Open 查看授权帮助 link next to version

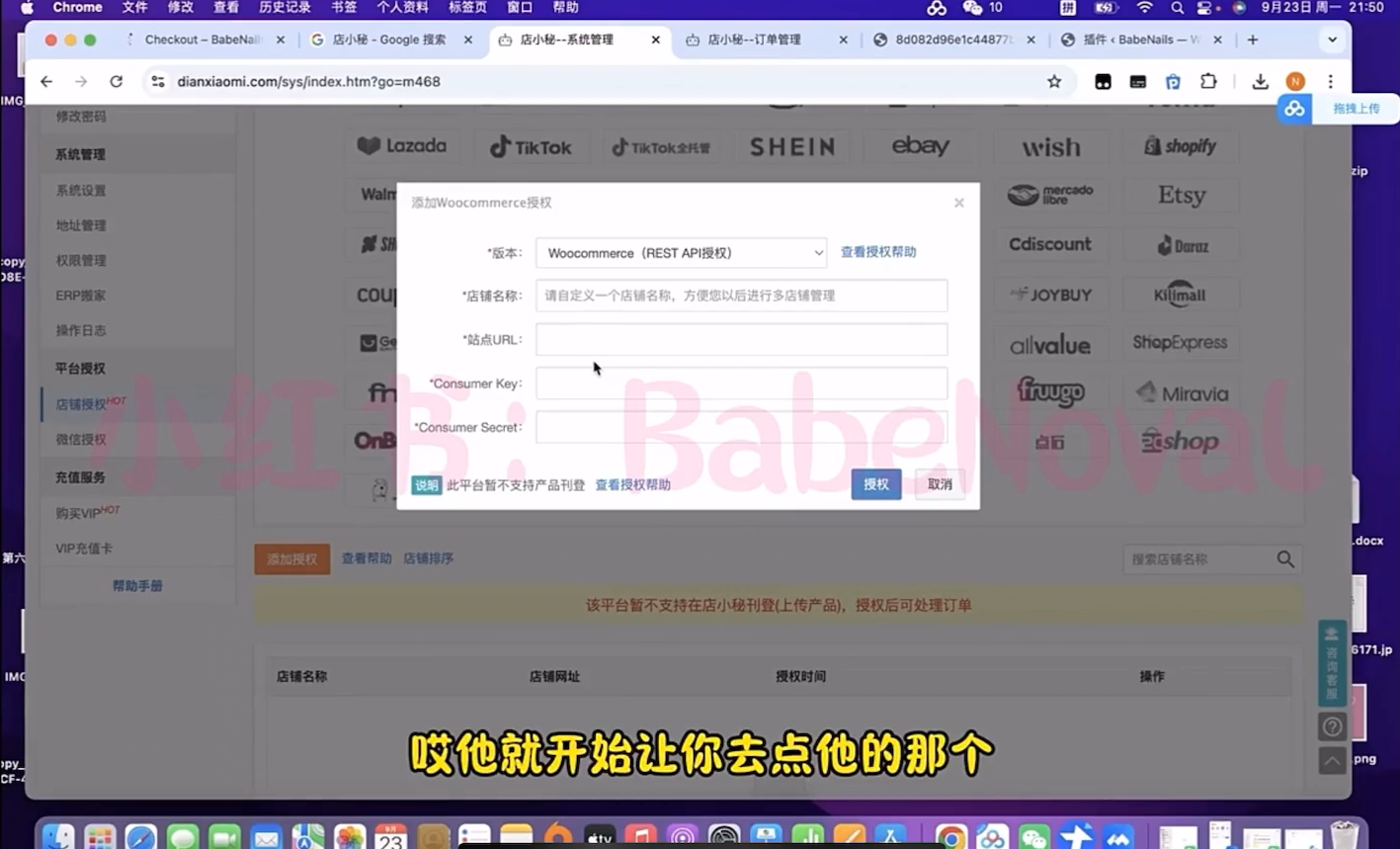877,252
